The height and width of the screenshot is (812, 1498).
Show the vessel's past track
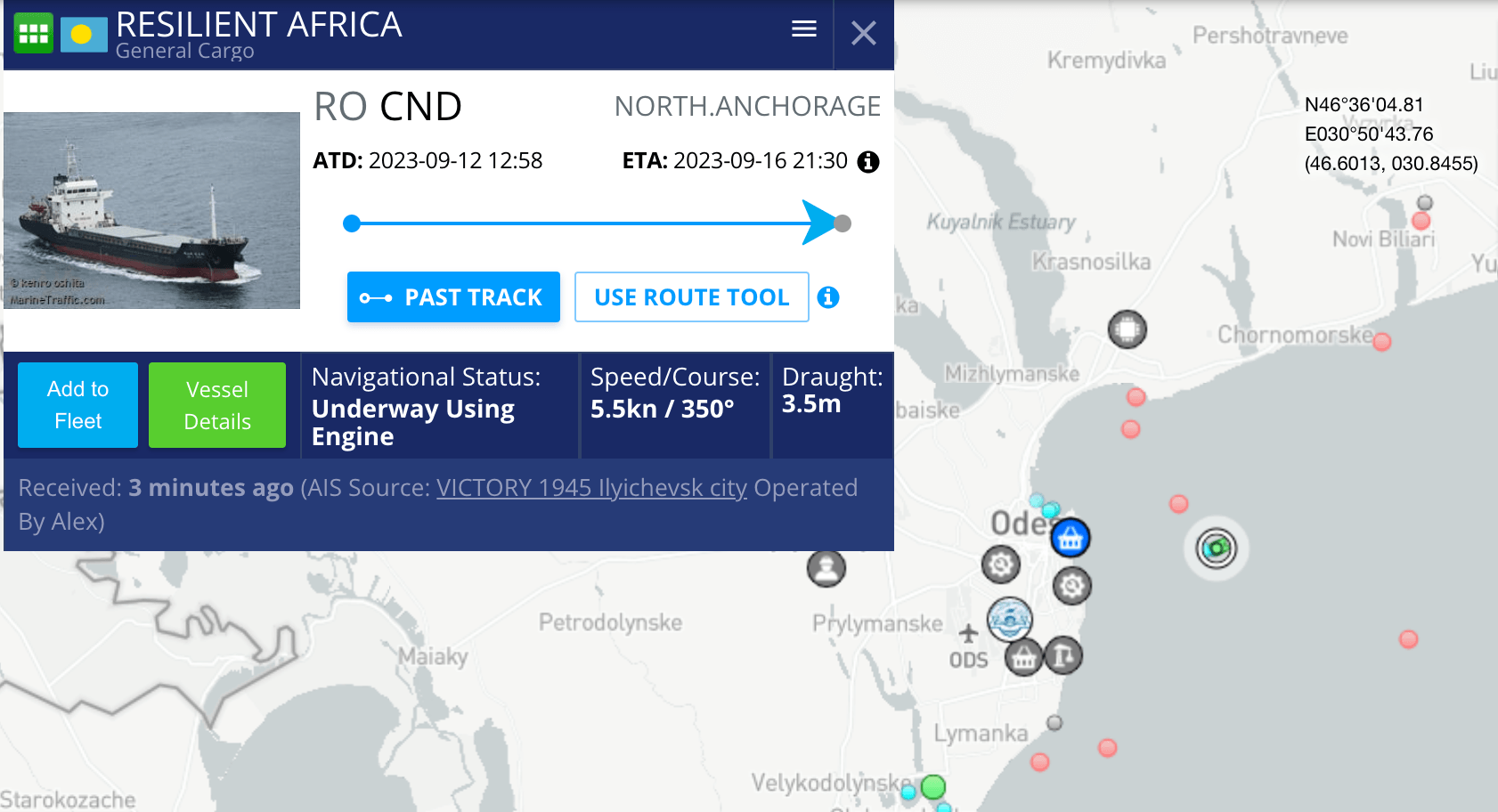(453, 297)
